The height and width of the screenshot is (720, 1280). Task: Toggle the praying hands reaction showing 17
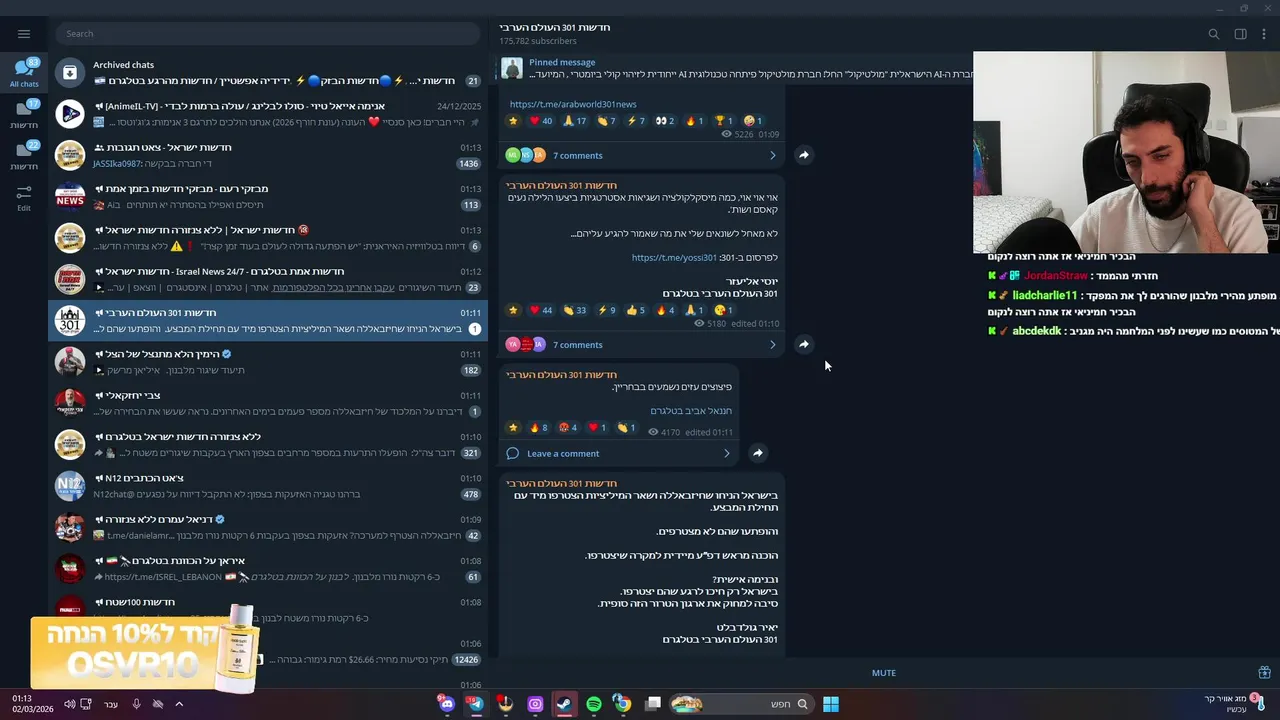coord(575,121)
